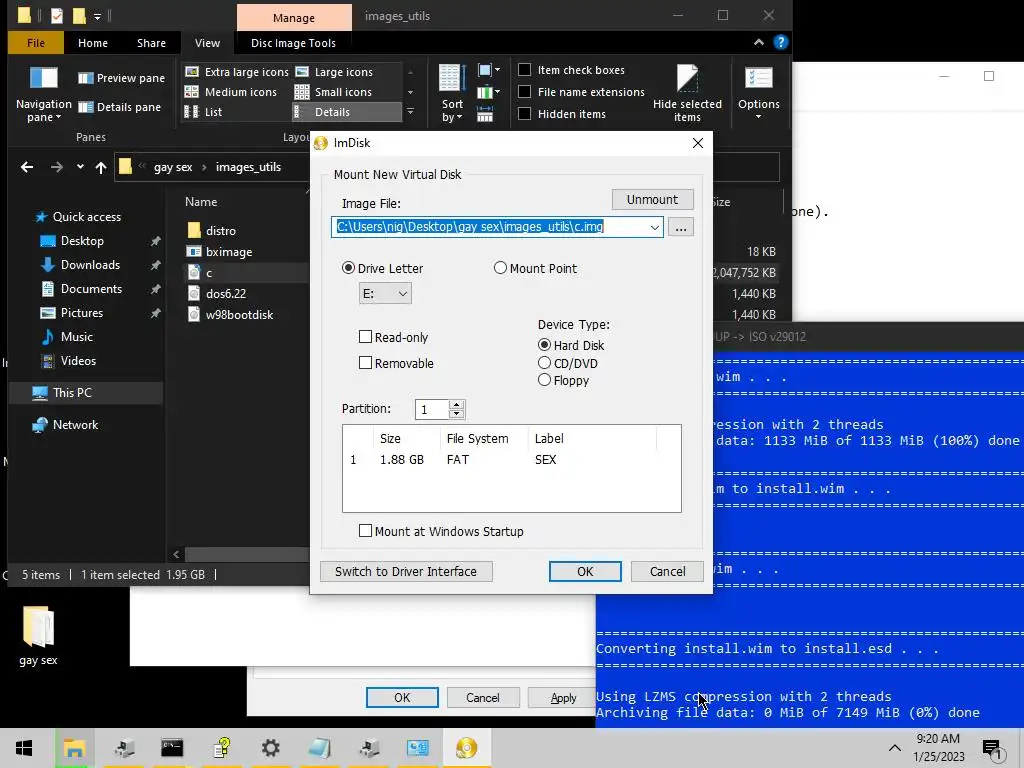This screenshot has width=1024, height=768.
Task: Select the distro folder
Action: tap(220, 231)
